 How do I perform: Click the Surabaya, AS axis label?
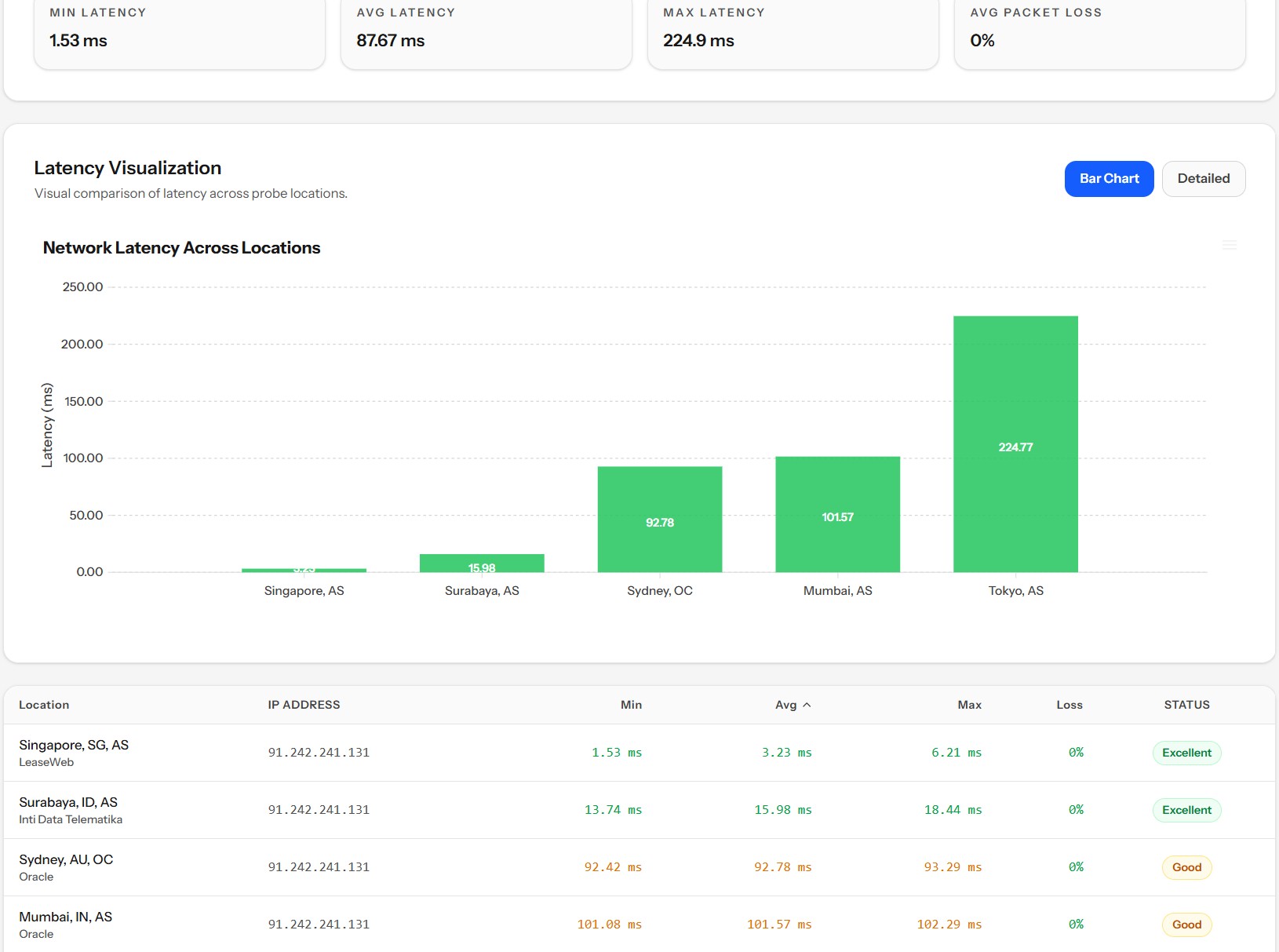click(x=482, y=591)
